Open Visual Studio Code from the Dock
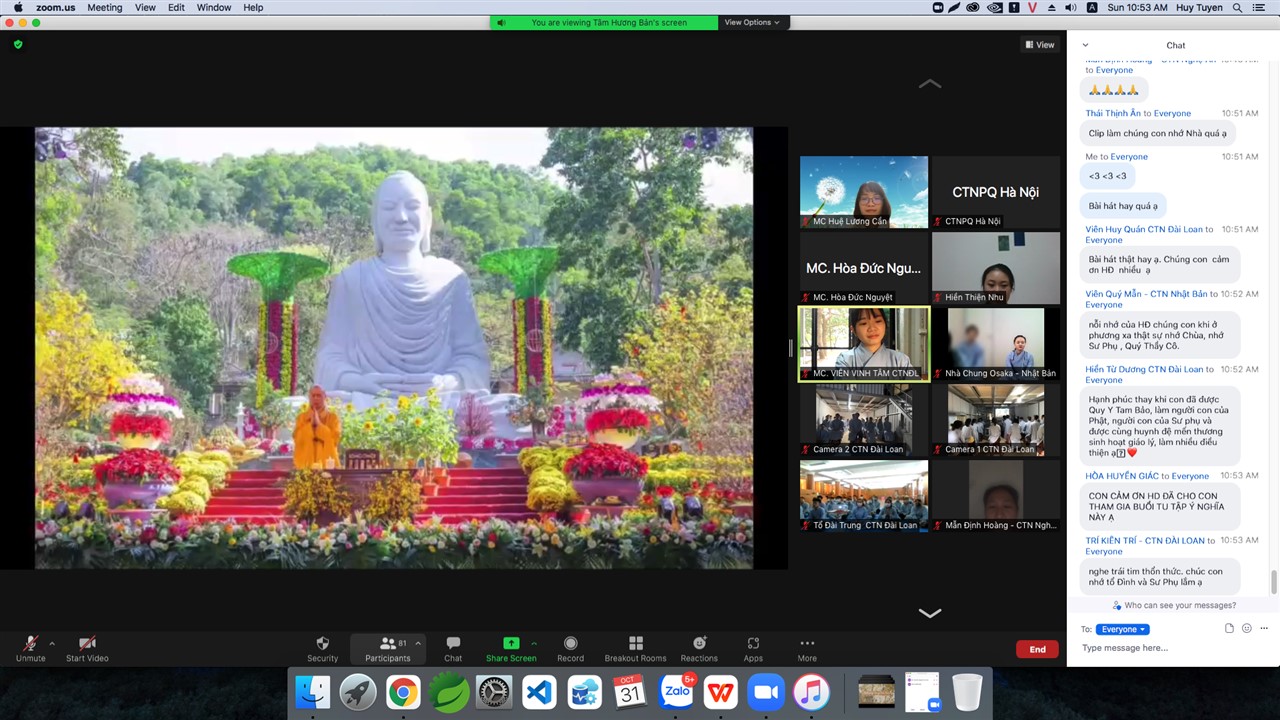This screenshot has height=720, width=1280. pyautogui.click(x=539, y=692)
